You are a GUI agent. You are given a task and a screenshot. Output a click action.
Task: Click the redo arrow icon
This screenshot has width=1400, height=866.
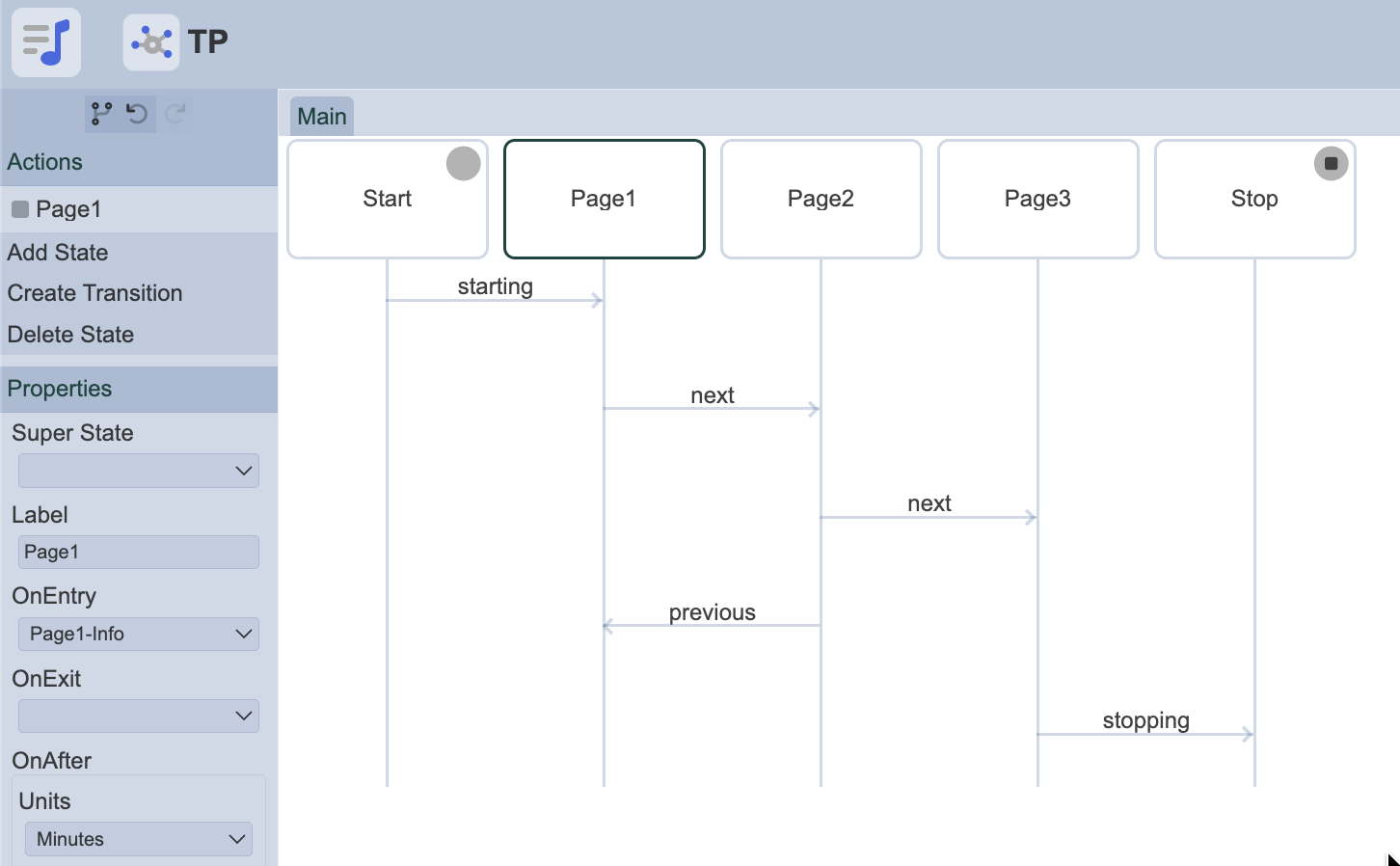[x=175, y=114]
